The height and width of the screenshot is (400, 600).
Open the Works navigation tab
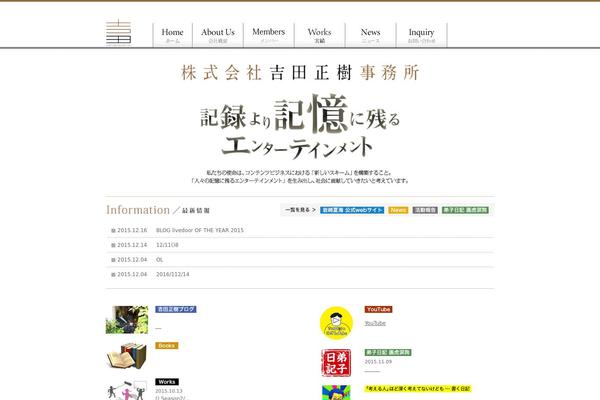pos(320,35)
